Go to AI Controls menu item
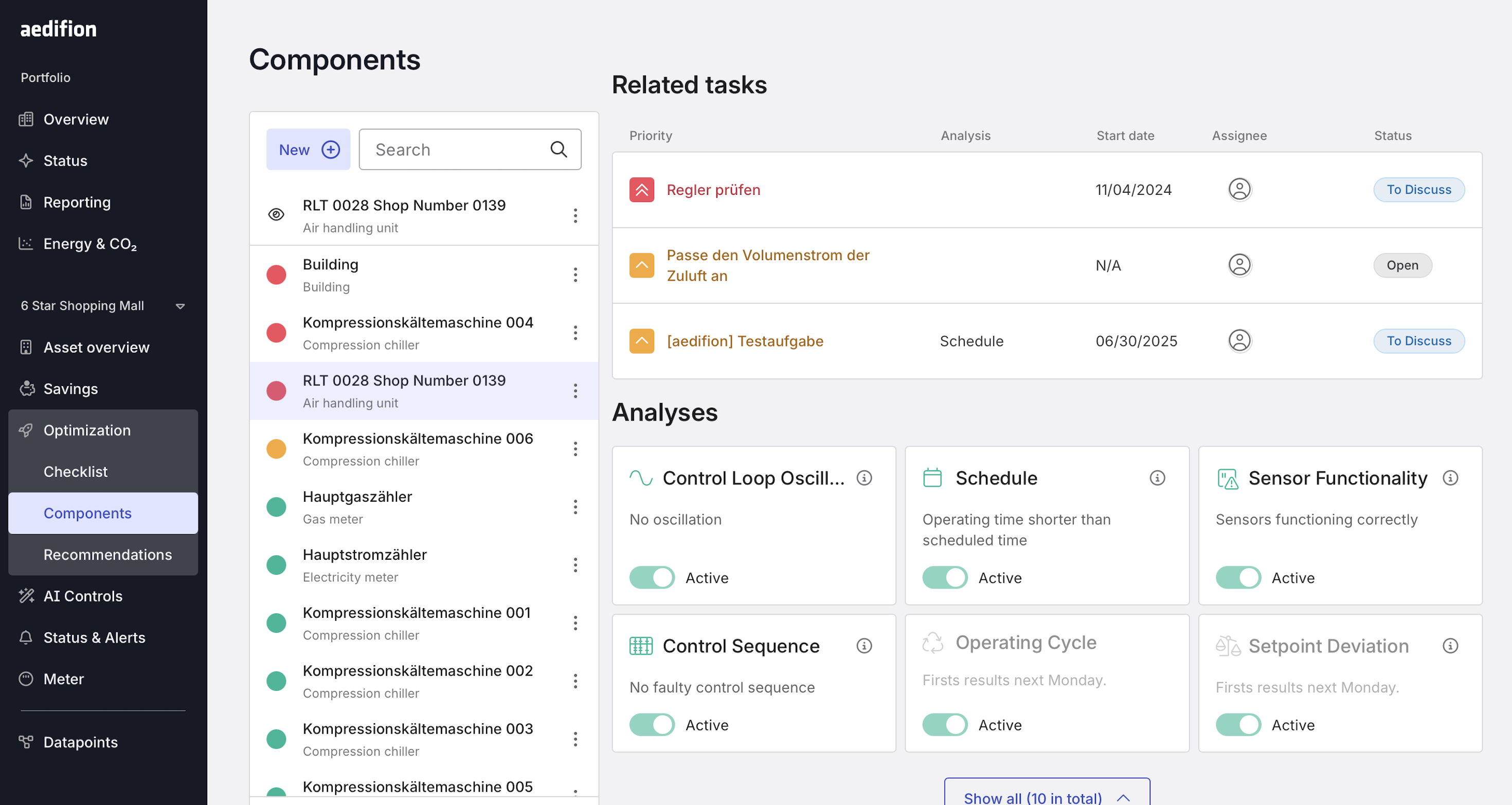Screen dimensions: 1512x805 [83, 596]
